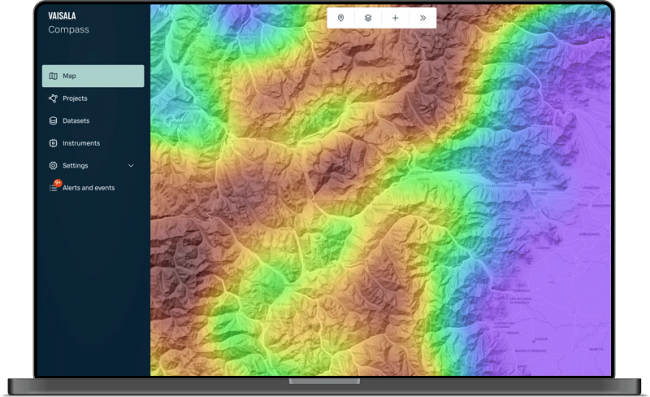The height and width of the screenshot is (397, 650).
Task: Click the Vaisala logo
Action: pos(62,16)
